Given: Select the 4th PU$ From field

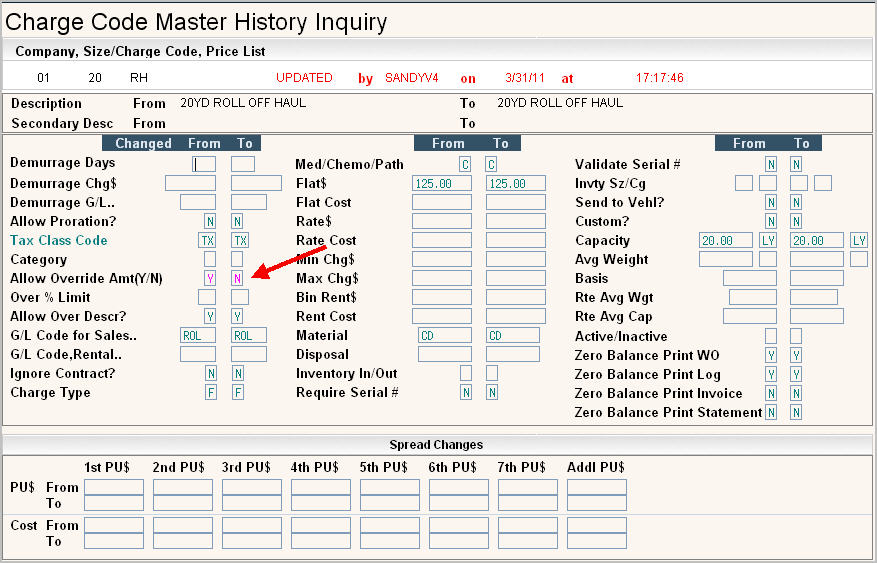Looking at the screenshot, I should 320,487.
